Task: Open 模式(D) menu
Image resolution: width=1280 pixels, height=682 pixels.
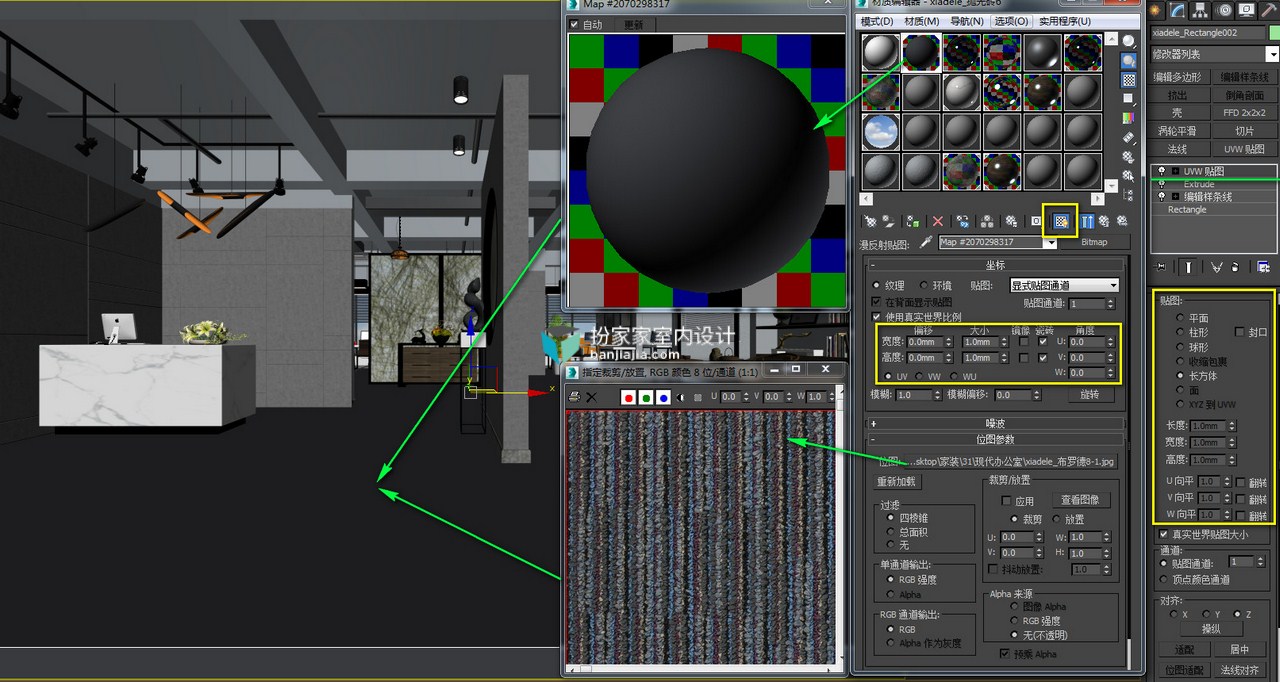Action: click(877, 21)
